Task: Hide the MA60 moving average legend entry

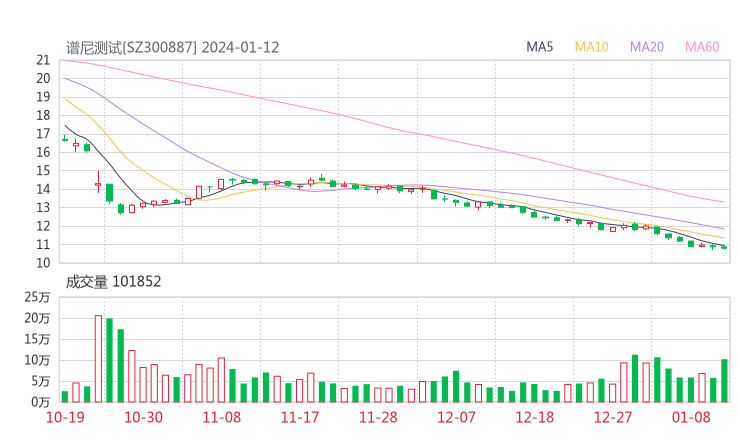Action: click(x=702, y=47)
